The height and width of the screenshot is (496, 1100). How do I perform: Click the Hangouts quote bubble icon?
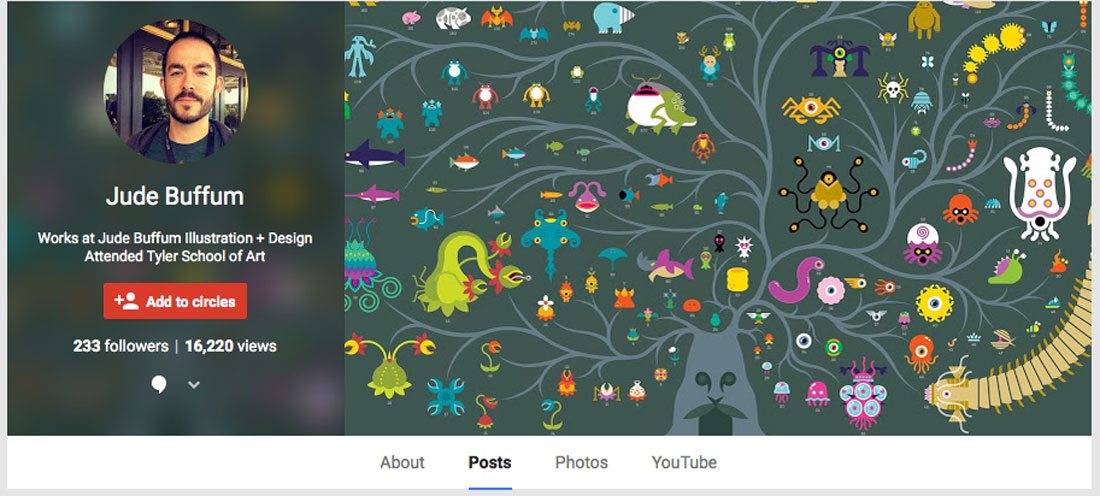pos(159,384)
